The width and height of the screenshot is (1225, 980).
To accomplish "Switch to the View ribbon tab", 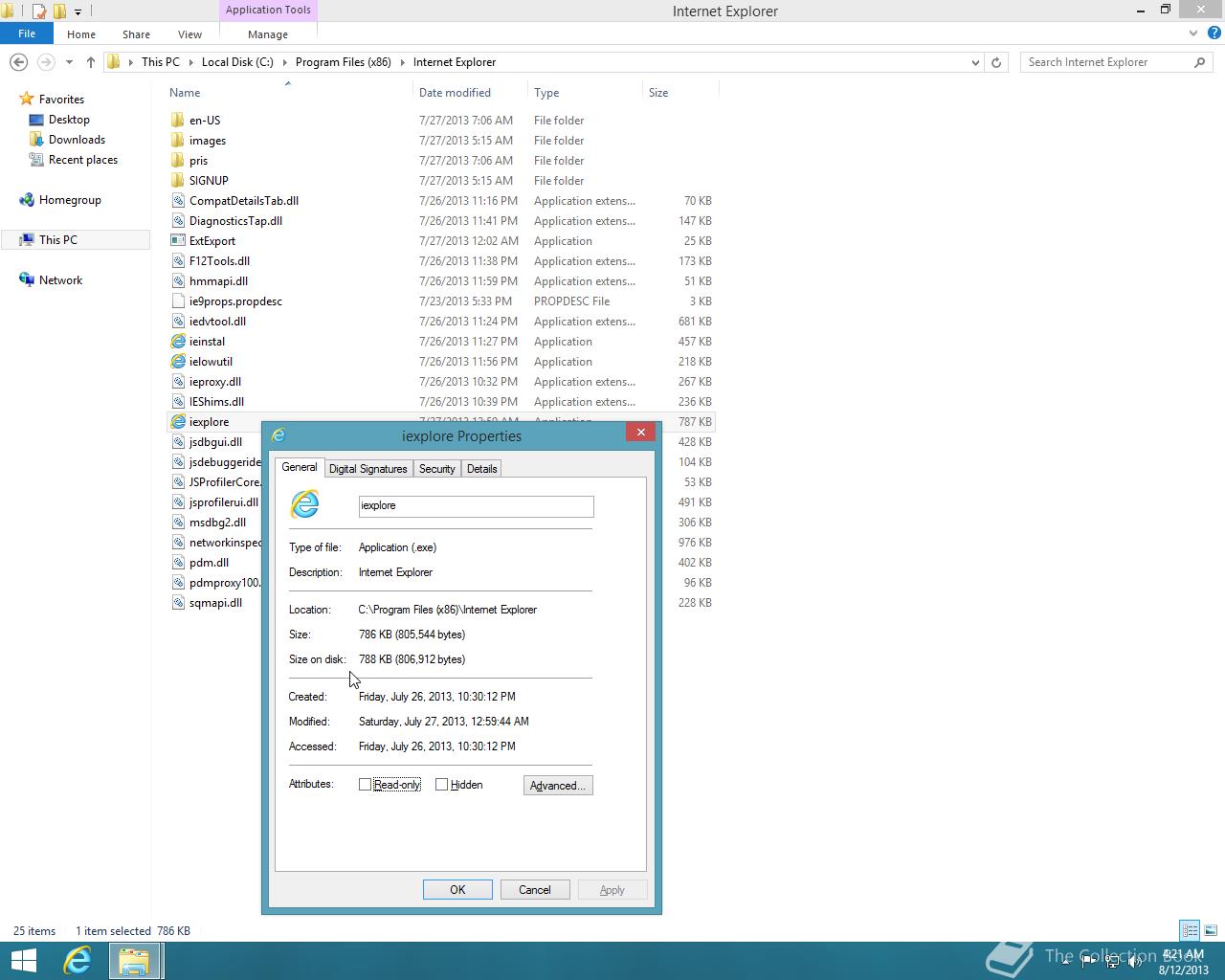I will 189,34.
